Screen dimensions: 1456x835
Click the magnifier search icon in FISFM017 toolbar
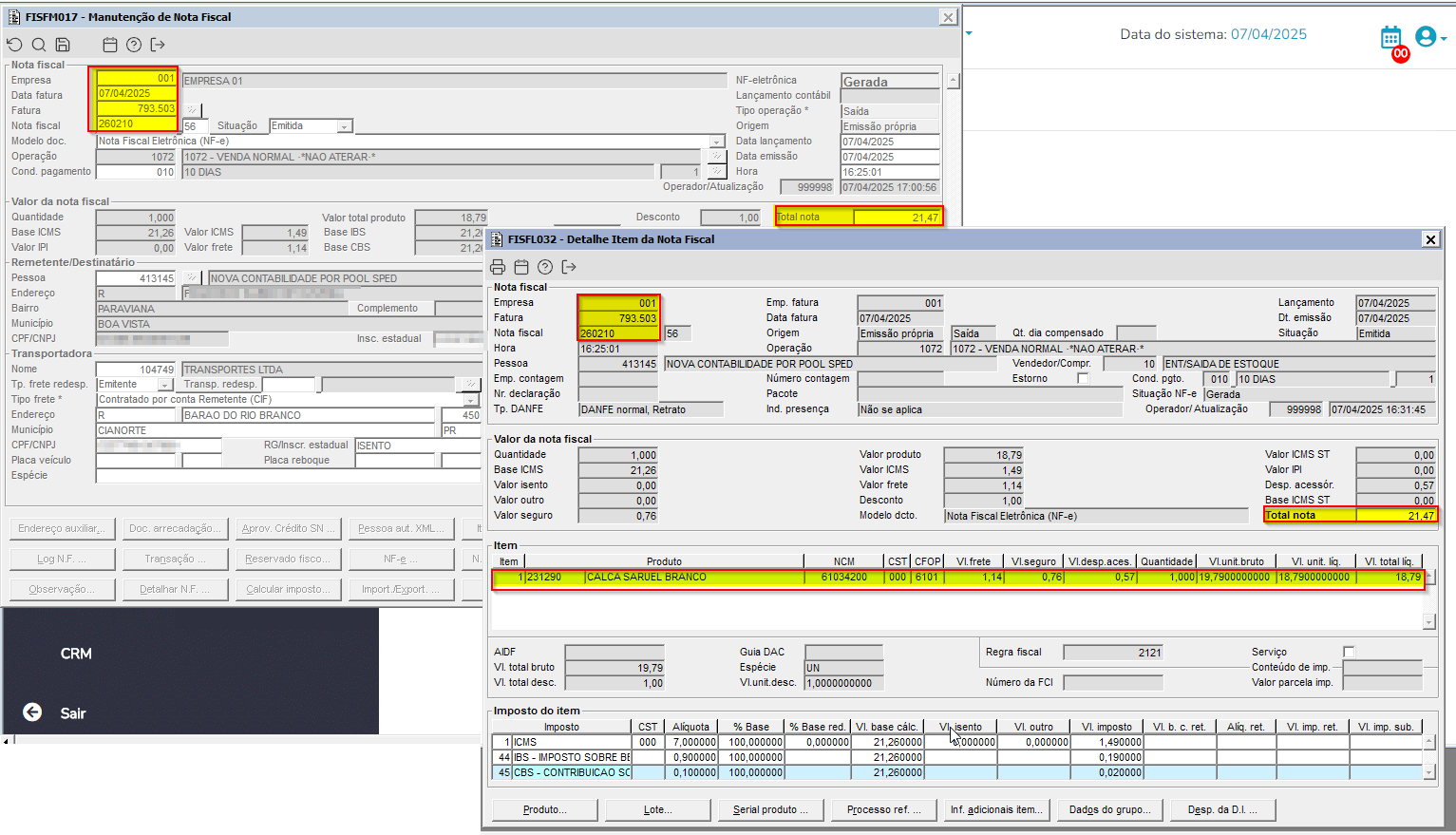pyautogui.click(x=39, y=45)
